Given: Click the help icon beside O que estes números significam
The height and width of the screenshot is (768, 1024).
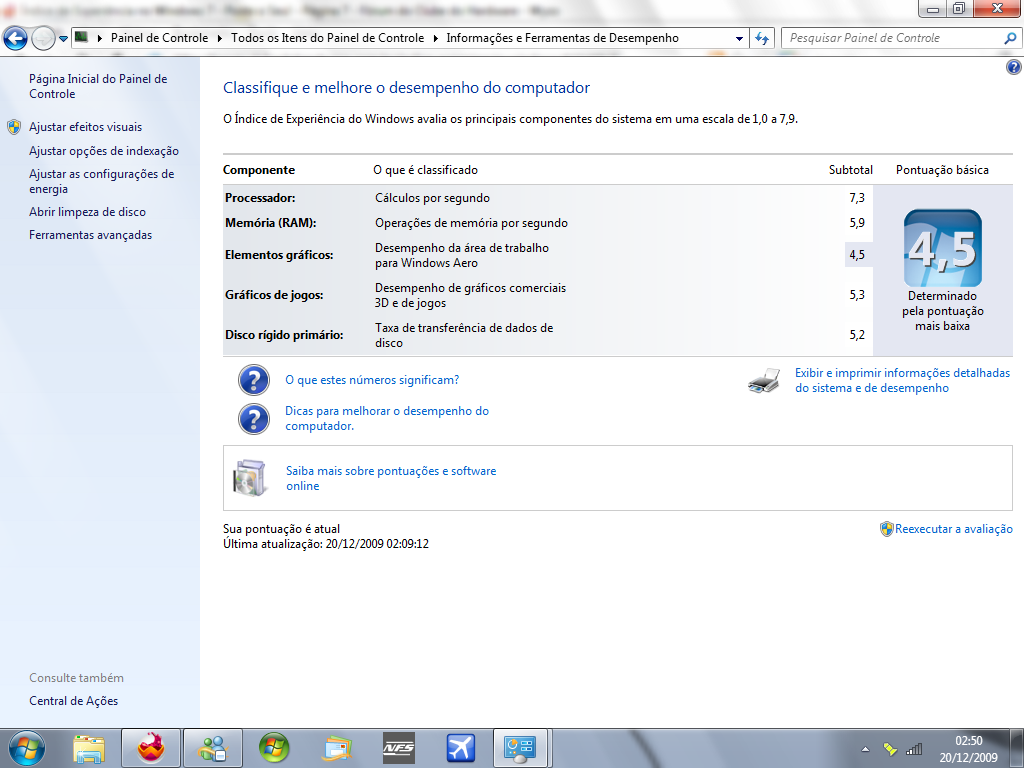Looking at the screenshot, I should pos(253,380).
